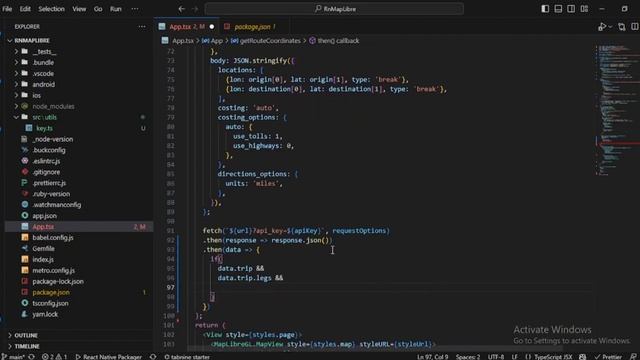This screenshot has height=360, width=640.
Task: Go forward with the right arrow
Action: coord(195,9)
